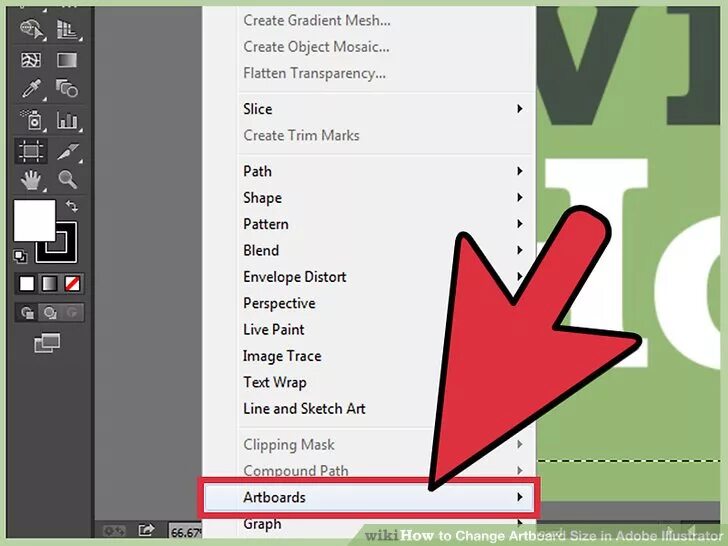The image size is (728, 546).
Task: Select the Slice tool icon
Action: pos(68,151)
